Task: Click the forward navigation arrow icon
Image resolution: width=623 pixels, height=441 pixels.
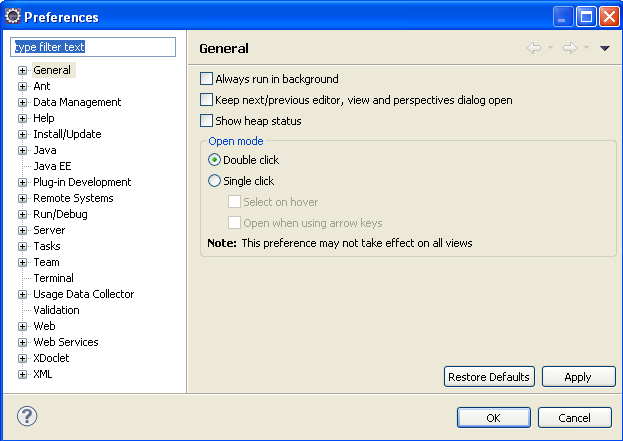Action: pyautogui.click(x=569, y=48)
